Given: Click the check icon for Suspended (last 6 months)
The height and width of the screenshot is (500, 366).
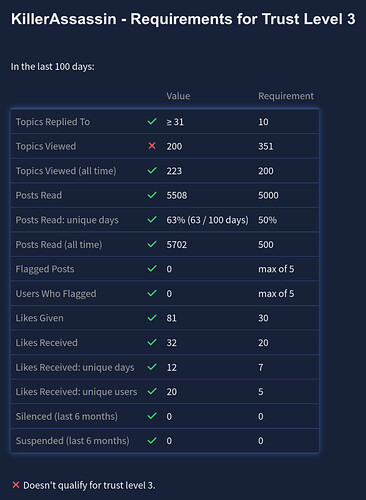Looking at the screenshot, I should pyautogui.click(x=152, y=440).
